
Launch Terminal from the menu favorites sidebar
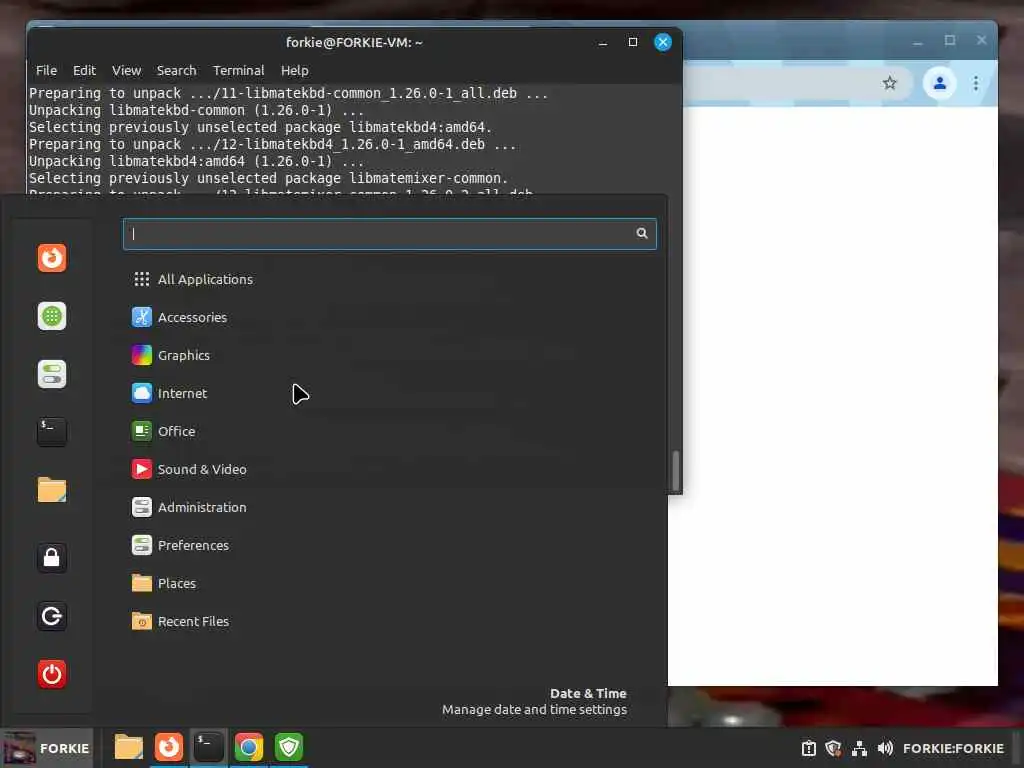click(x=52, y=432)
